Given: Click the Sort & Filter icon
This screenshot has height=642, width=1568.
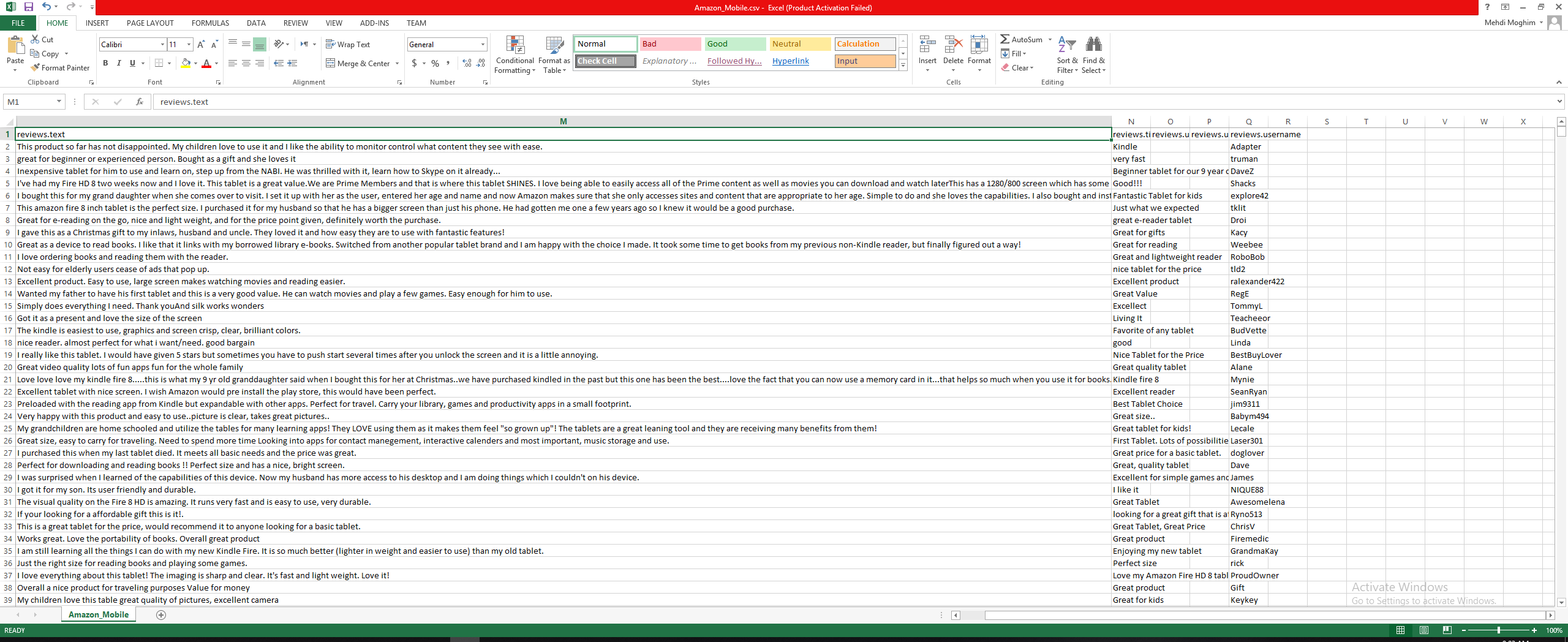Looking at the screenshot, I should tap(1067, 46).
